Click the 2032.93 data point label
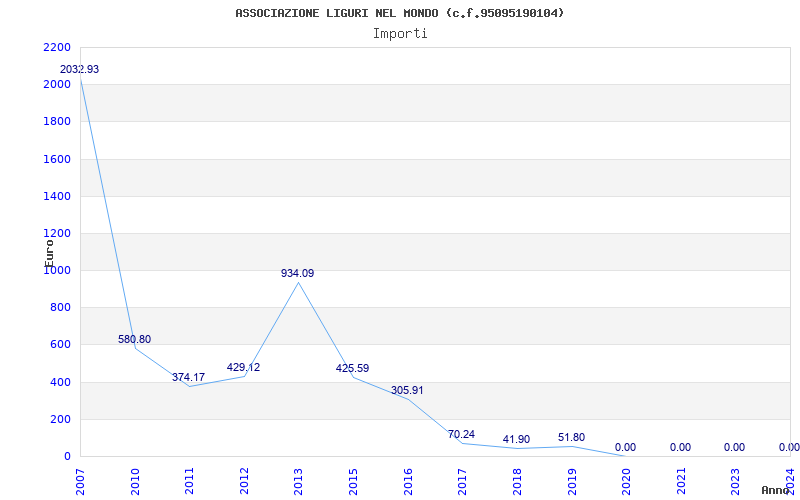800x500 pixels. pos(80,69)
